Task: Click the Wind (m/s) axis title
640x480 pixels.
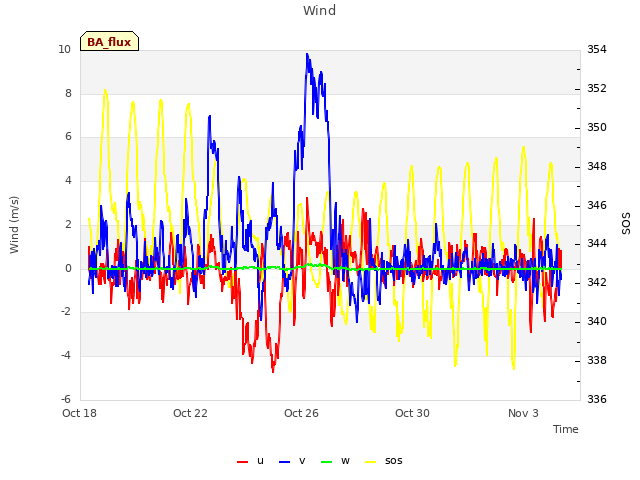Action: [14, 225]
